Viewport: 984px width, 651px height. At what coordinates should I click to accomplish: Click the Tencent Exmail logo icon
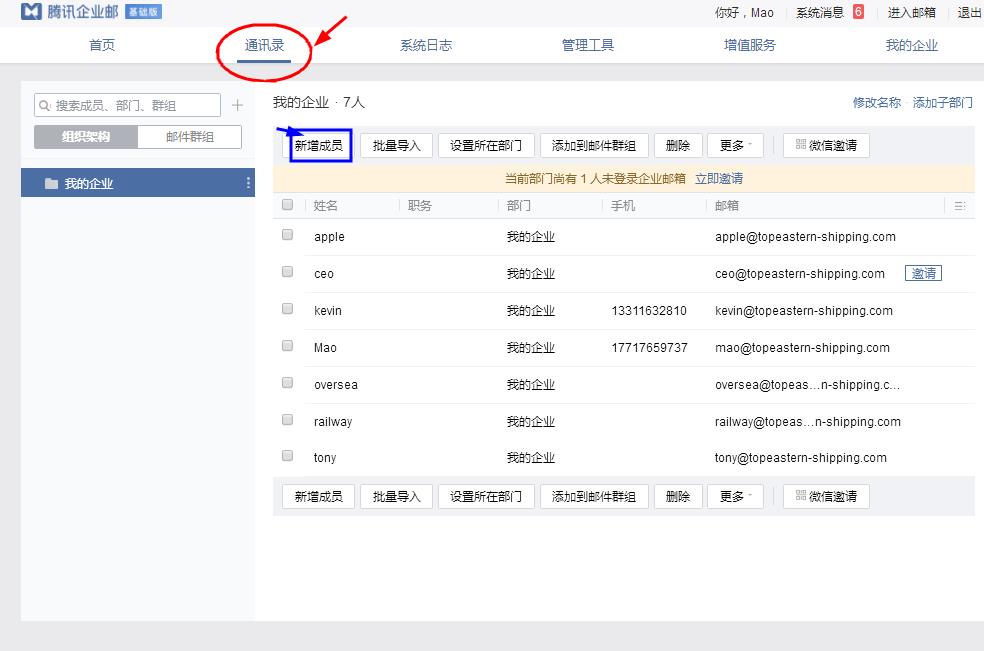tap(31, 12)
